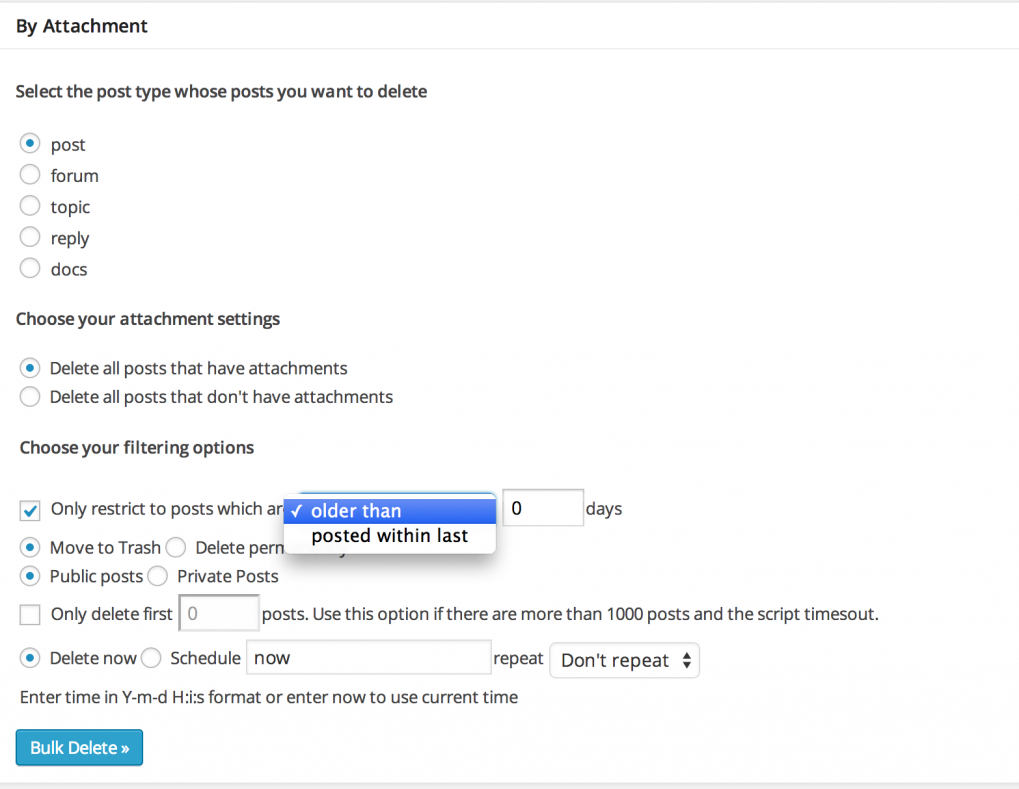Select the "docs" post type

(29, 269)
